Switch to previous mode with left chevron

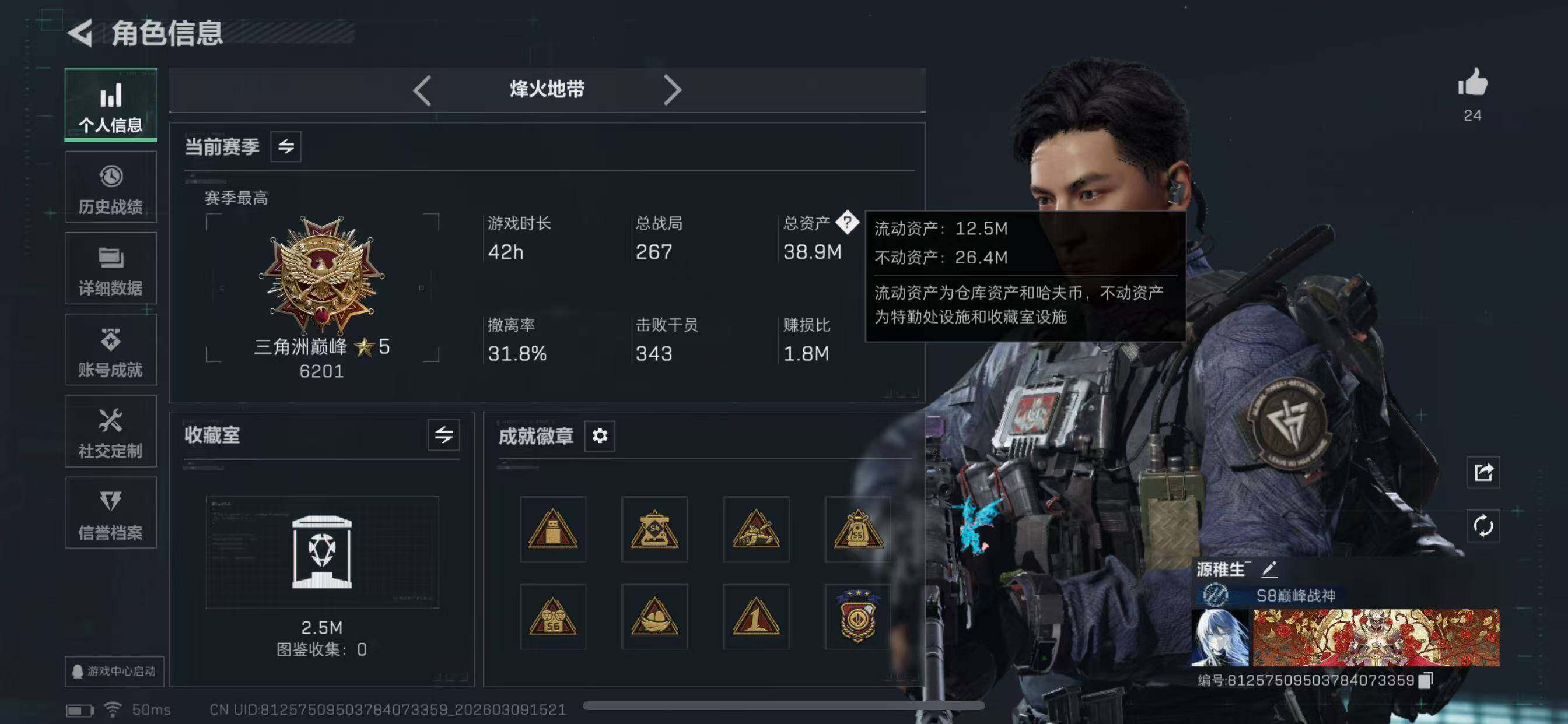coord(422,90)
